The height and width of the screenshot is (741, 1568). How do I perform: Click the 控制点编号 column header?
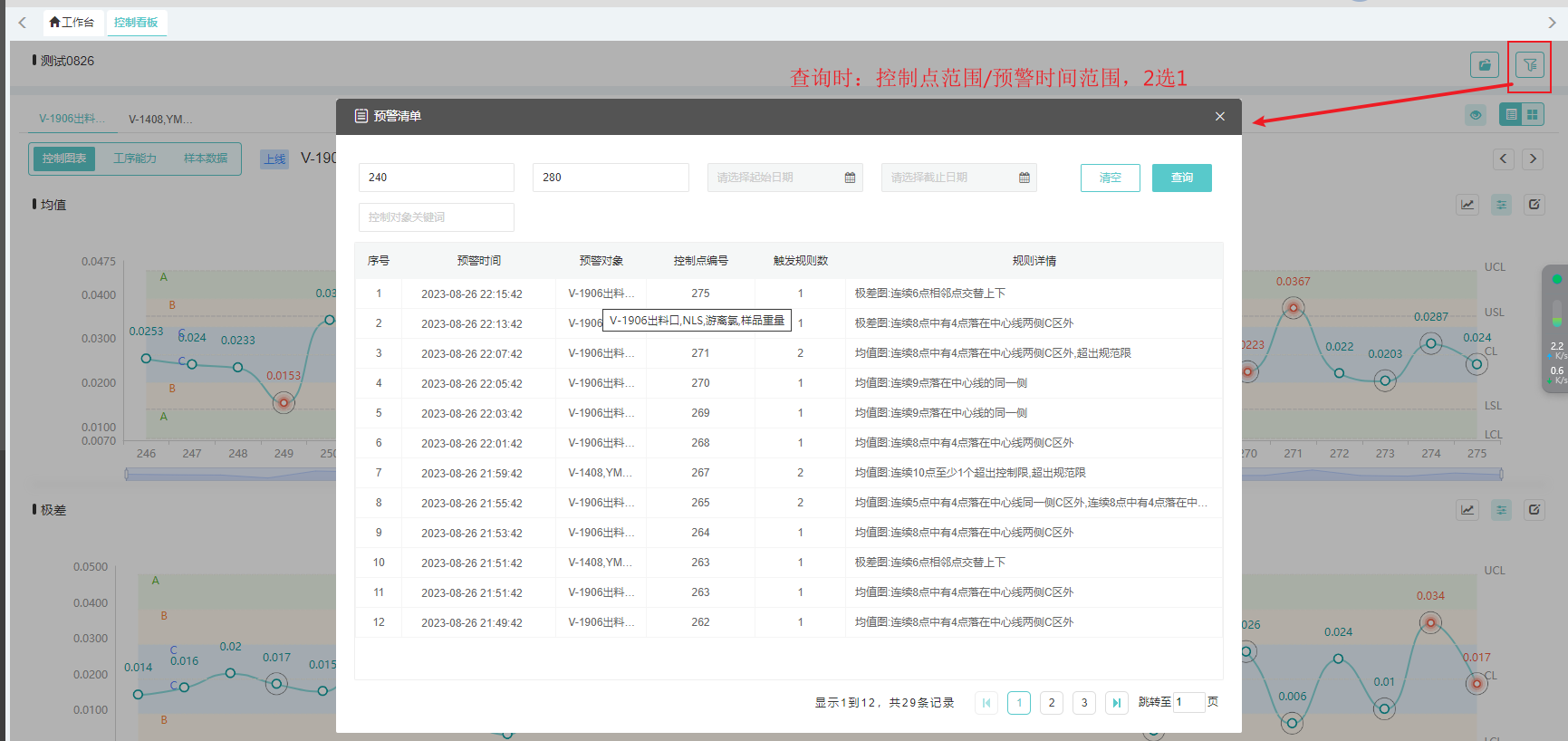click(x=700, y=261)
